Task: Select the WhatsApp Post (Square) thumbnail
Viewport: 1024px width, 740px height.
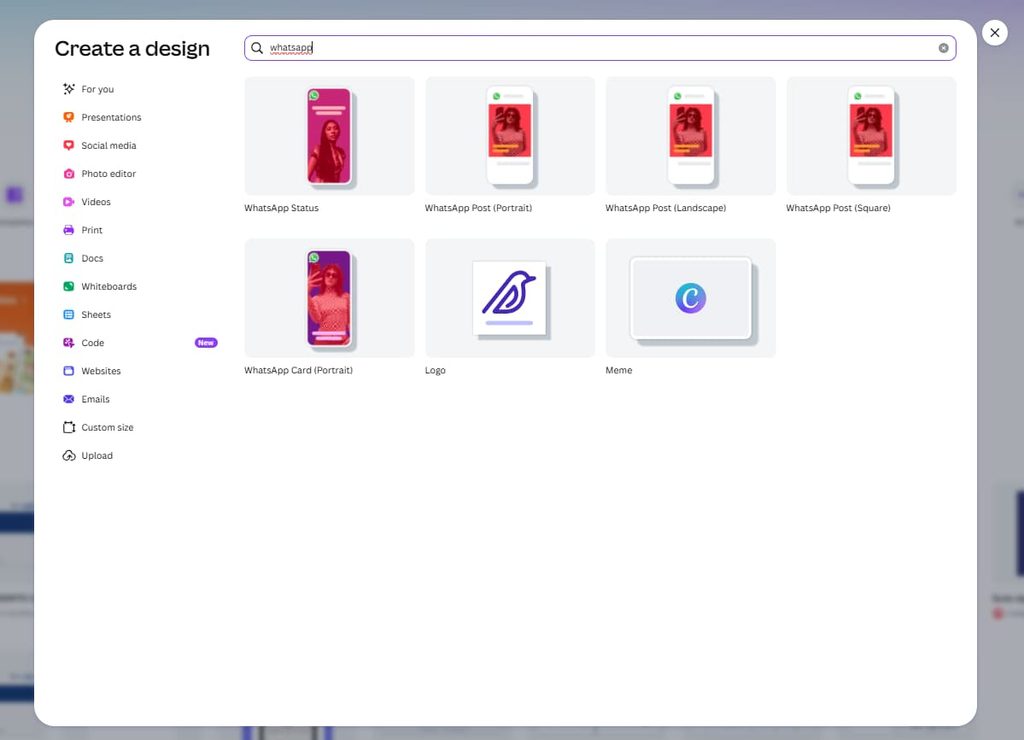Action: (871, 136)
